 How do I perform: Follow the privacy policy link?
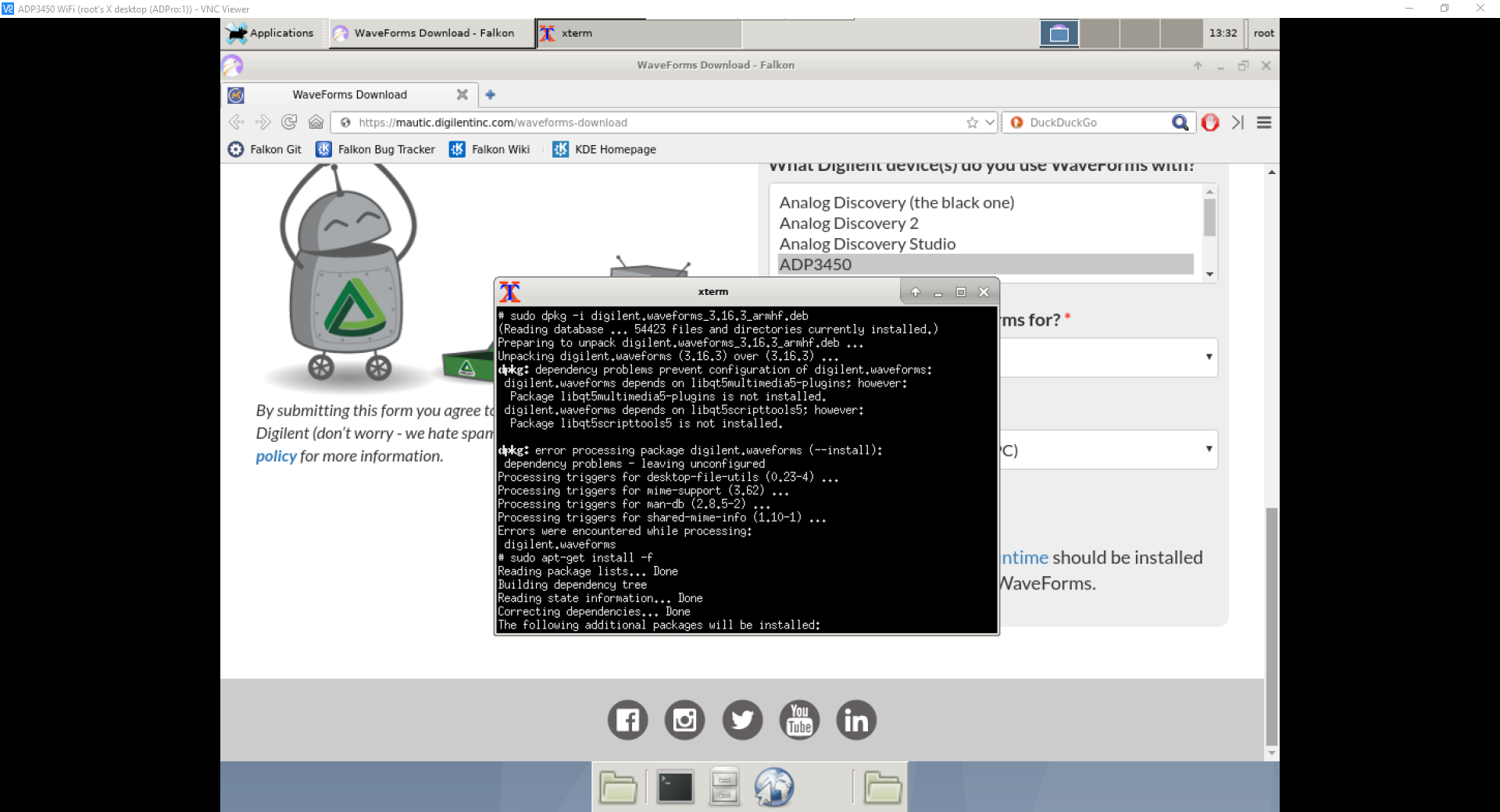click(276, 456)
